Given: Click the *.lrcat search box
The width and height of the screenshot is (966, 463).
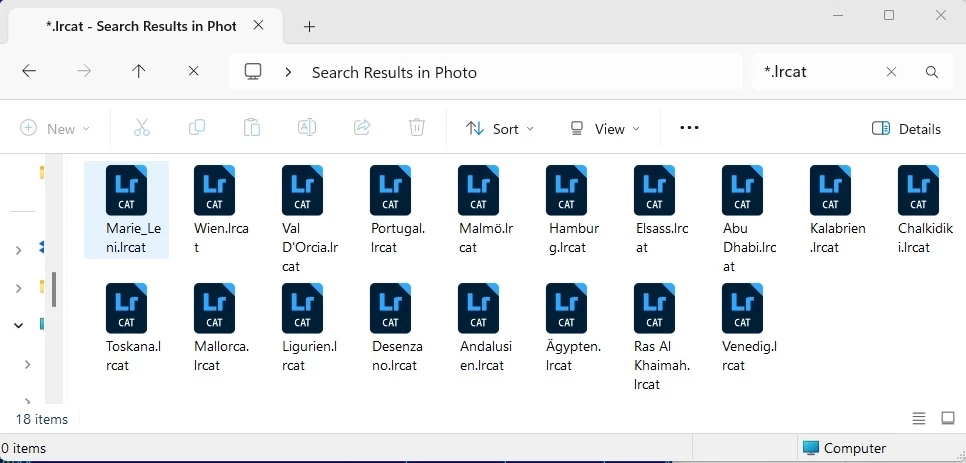Looking at the screenshot, I should (818, 72).
